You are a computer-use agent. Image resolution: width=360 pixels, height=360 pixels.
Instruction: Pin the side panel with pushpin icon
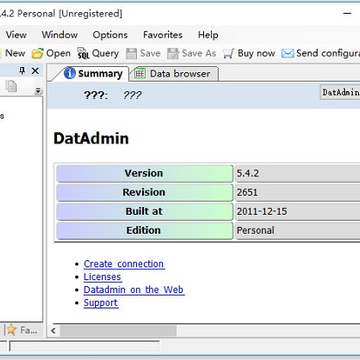click(22, 71)
